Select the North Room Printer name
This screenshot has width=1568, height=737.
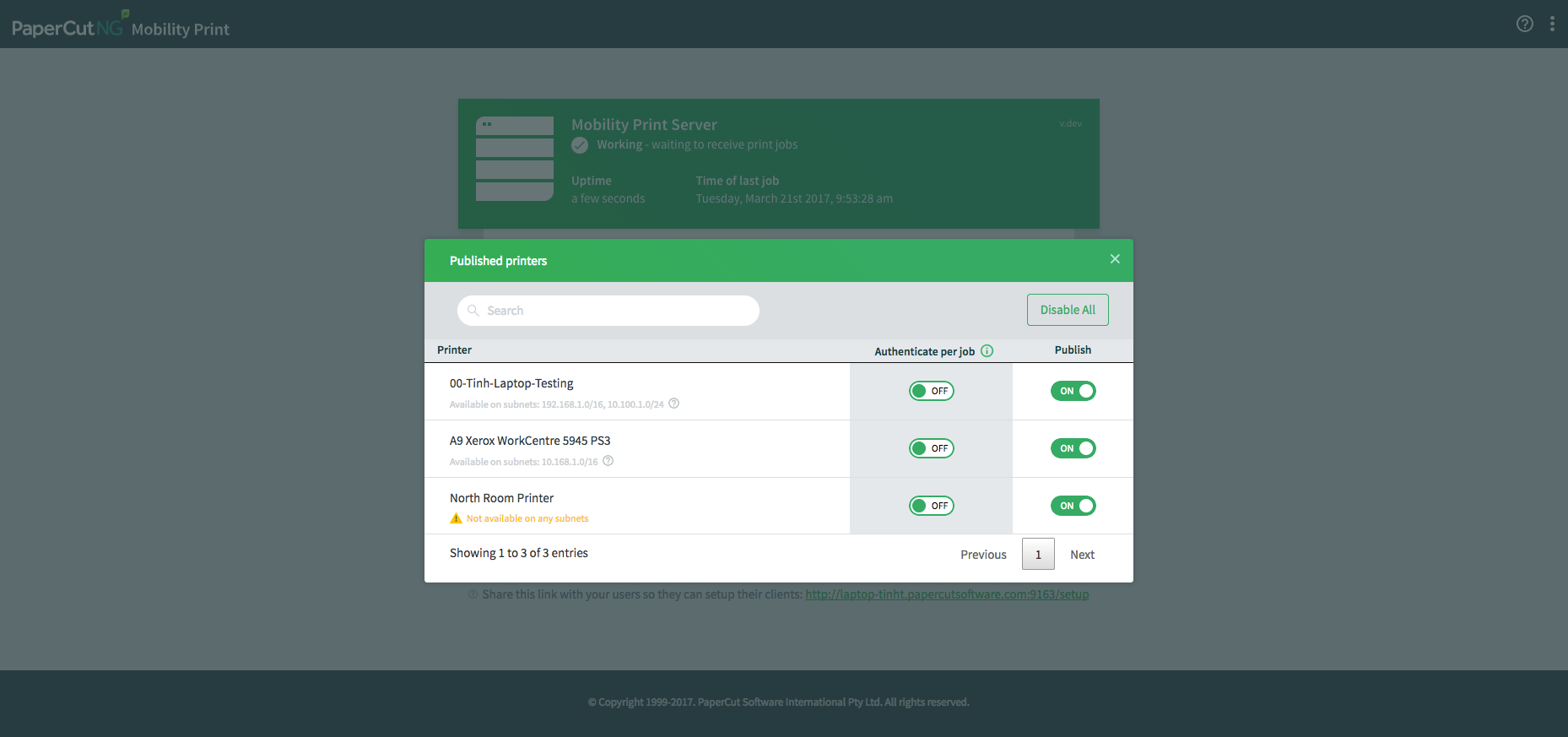click(501, 498)
